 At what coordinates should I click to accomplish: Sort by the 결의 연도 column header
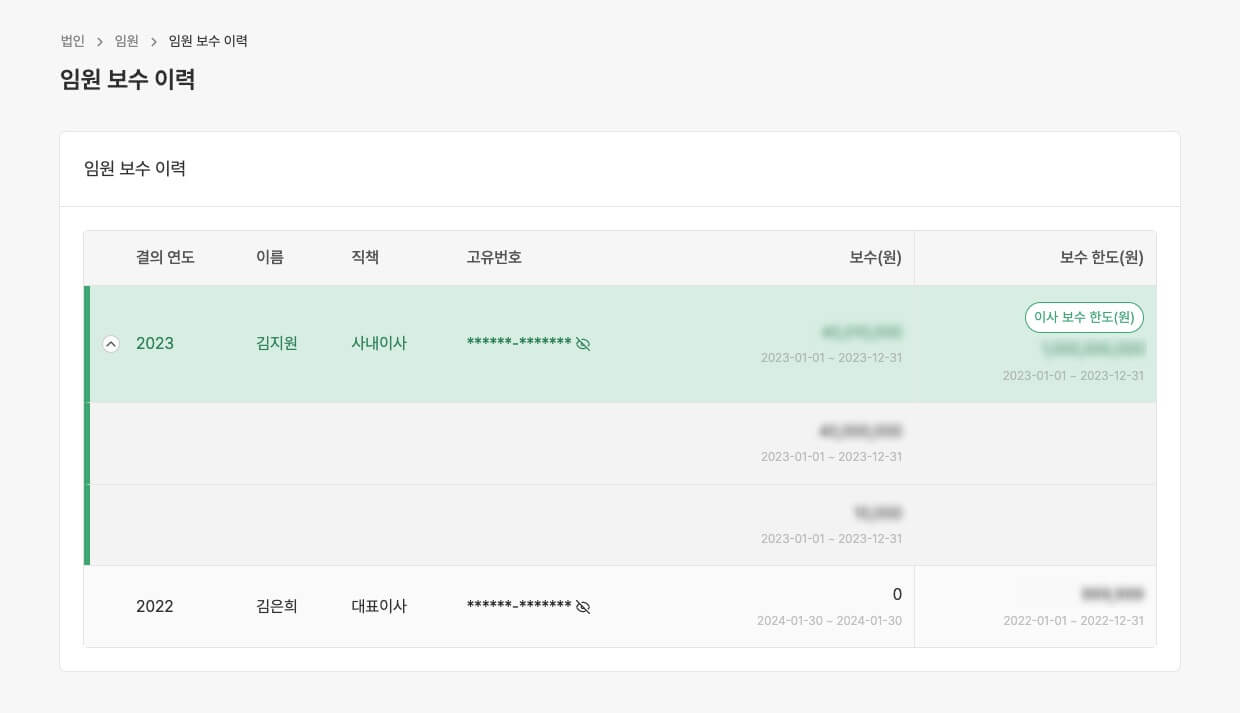[164, 257]
